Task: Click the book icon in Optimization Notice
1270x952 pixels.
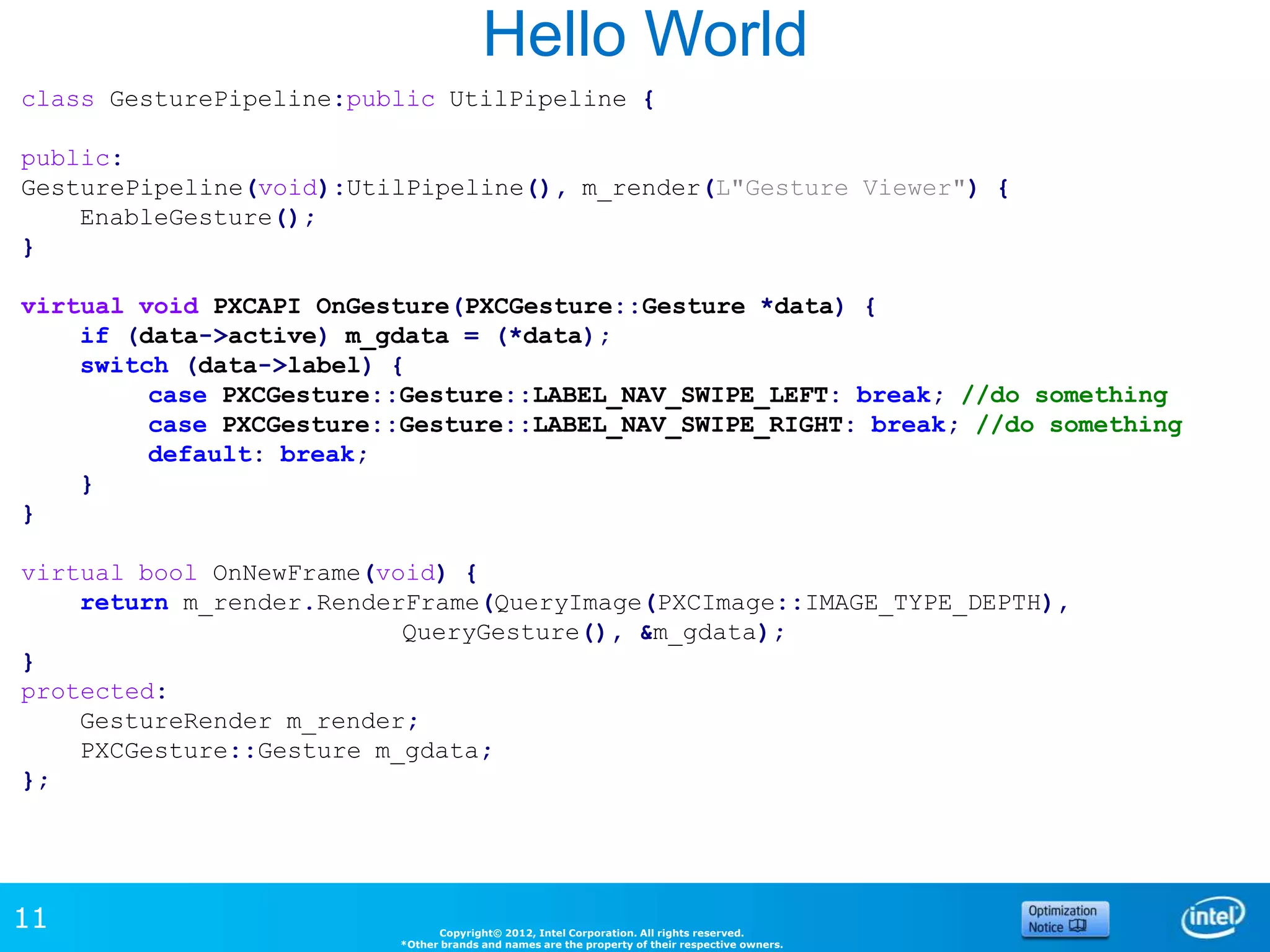Action: tap(1078, 926)
